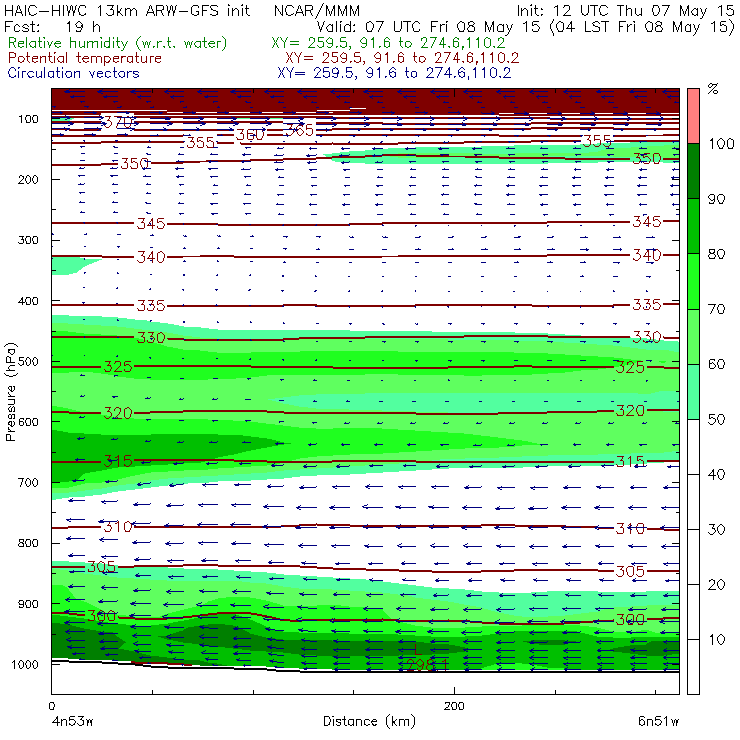Click the 400 hPa pressure axis label
This screenshot has height=740, width=740.
[x=28, y=301]
